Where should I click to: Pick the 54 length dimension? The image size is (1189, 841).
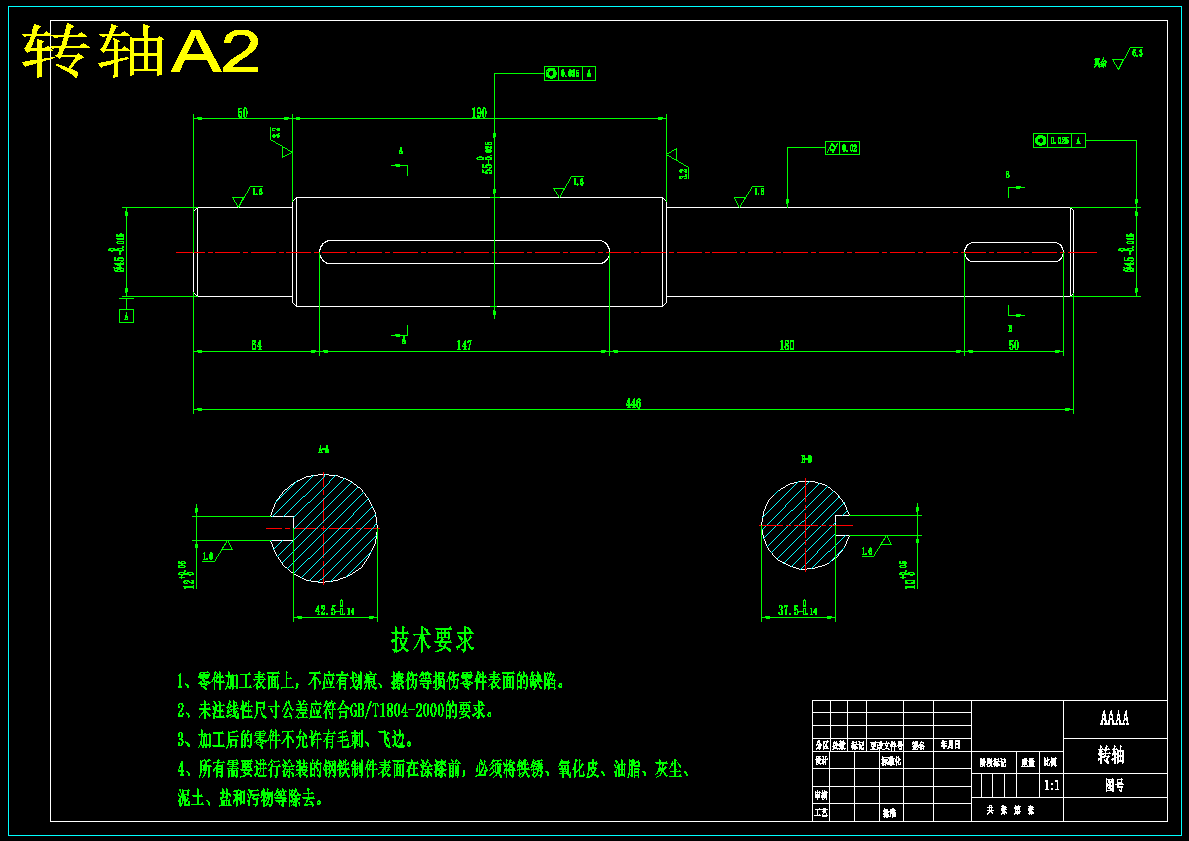(x=256, y=345)
